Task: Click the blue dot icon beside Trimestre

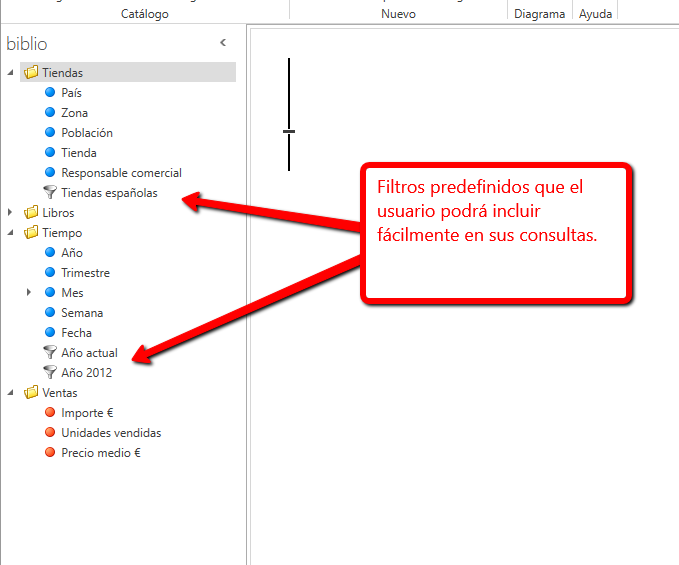Action: point(50,273)
